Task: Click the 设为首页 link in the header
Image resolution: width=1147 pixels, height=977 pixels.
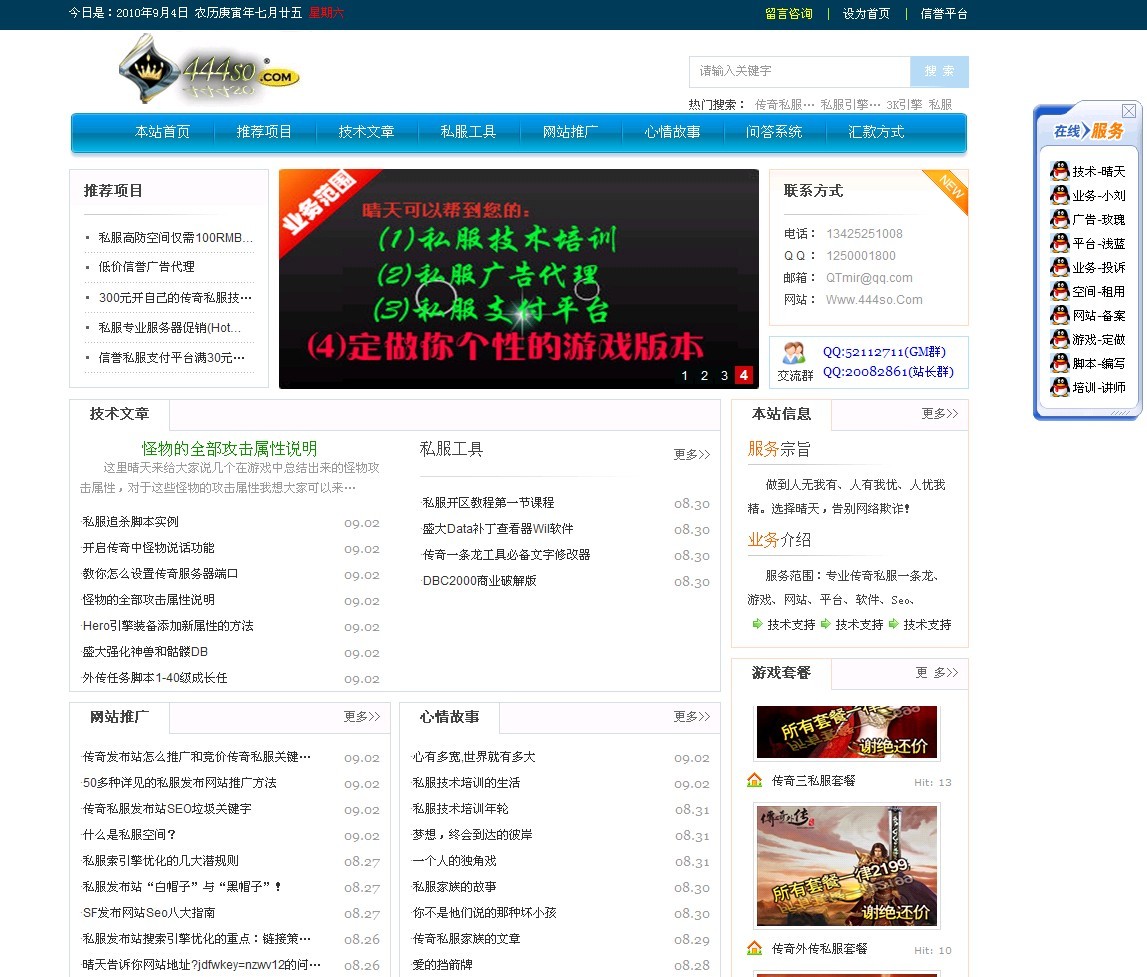Action: click(x=866, y=14)
